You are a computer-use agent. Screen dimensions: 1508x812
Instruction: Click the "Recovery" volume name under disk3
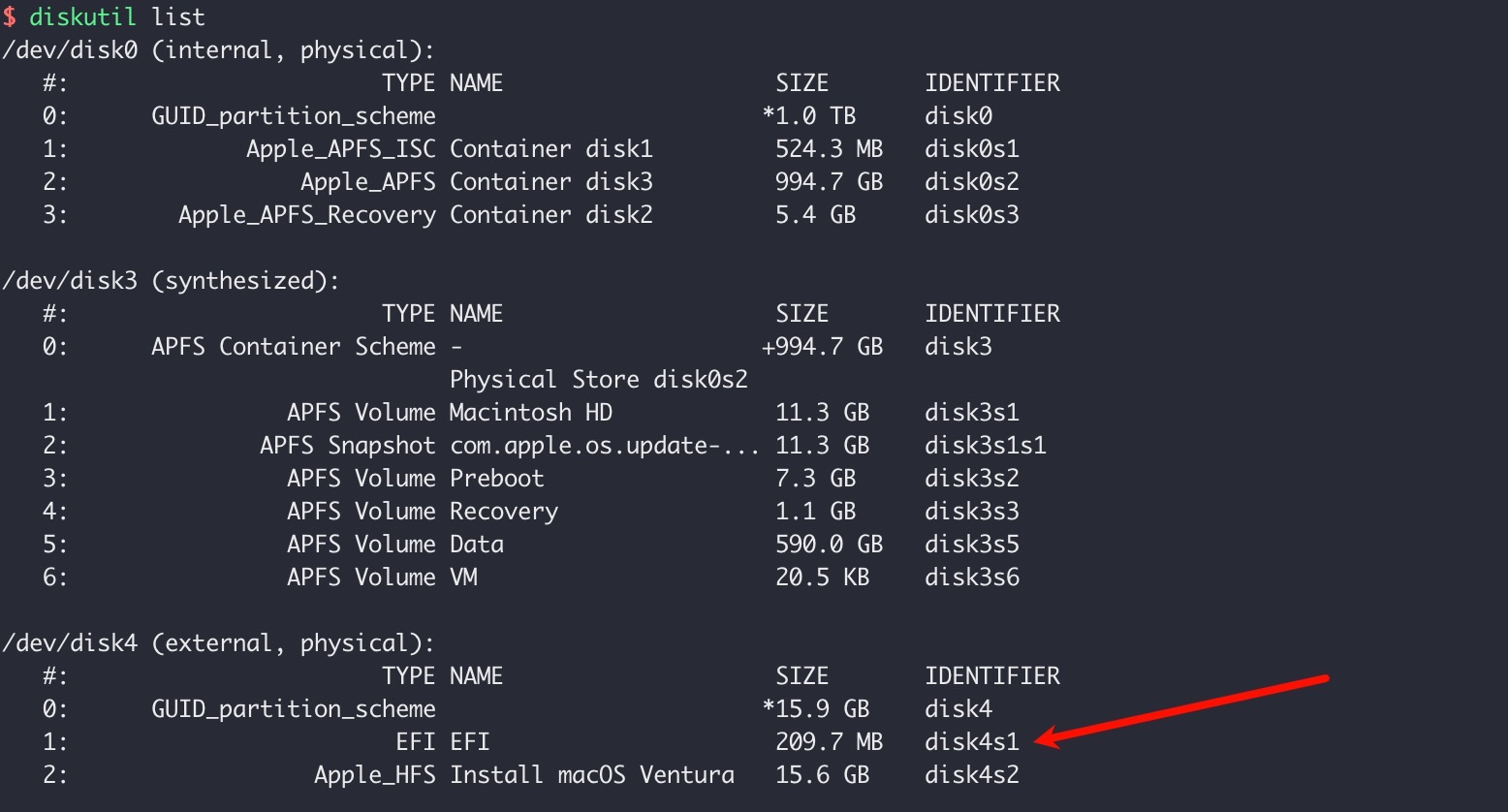pos(504,512)
